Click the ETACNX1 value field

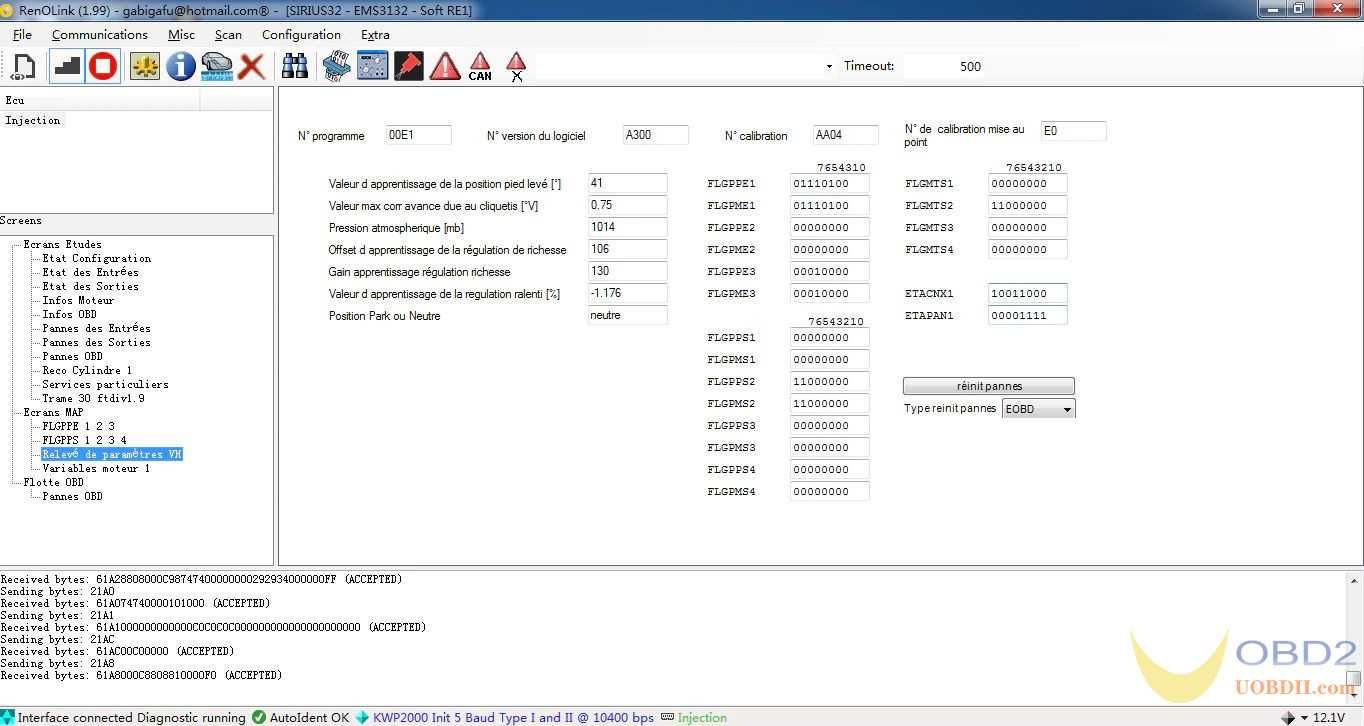(x=1027, y=293)
